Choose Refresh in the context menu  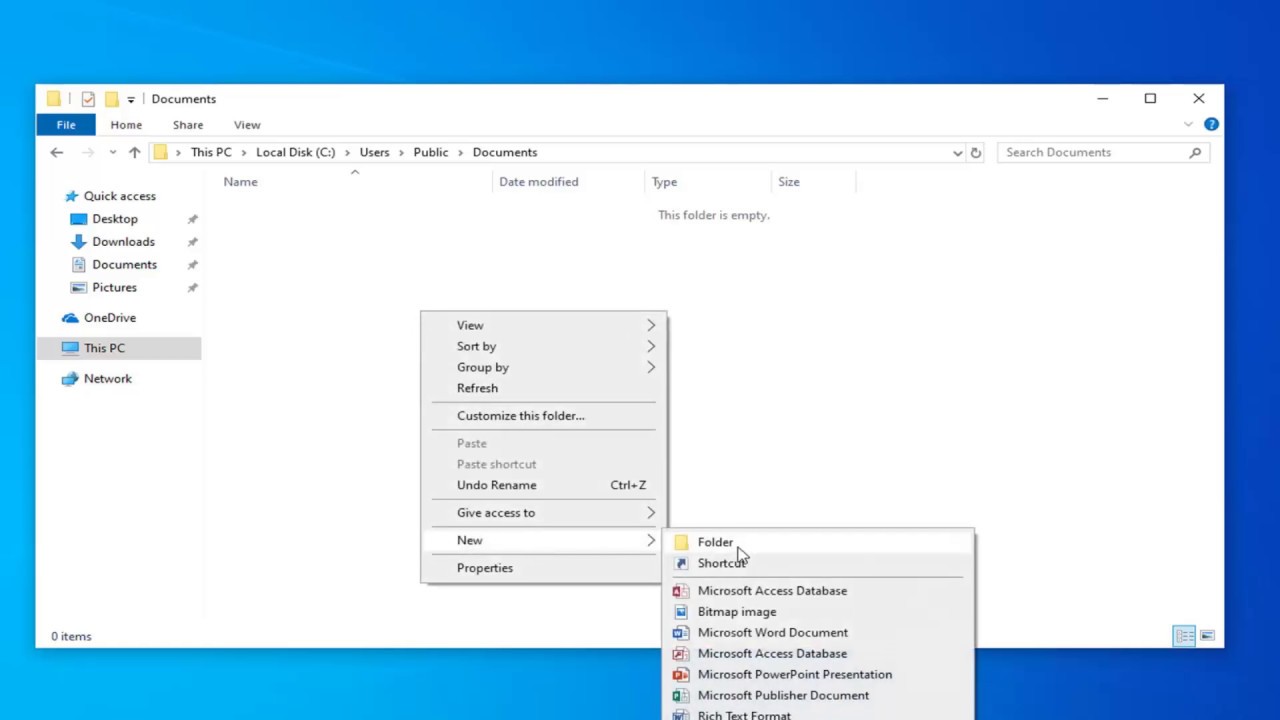point(543,388)
